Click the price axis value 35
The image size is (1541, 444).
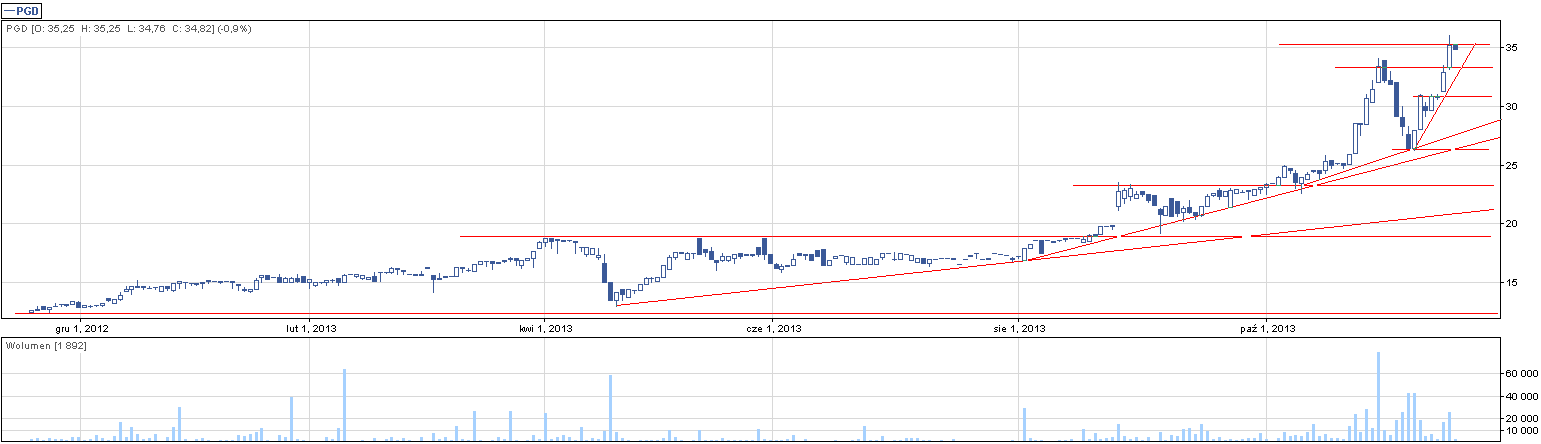pos(1513,48)
